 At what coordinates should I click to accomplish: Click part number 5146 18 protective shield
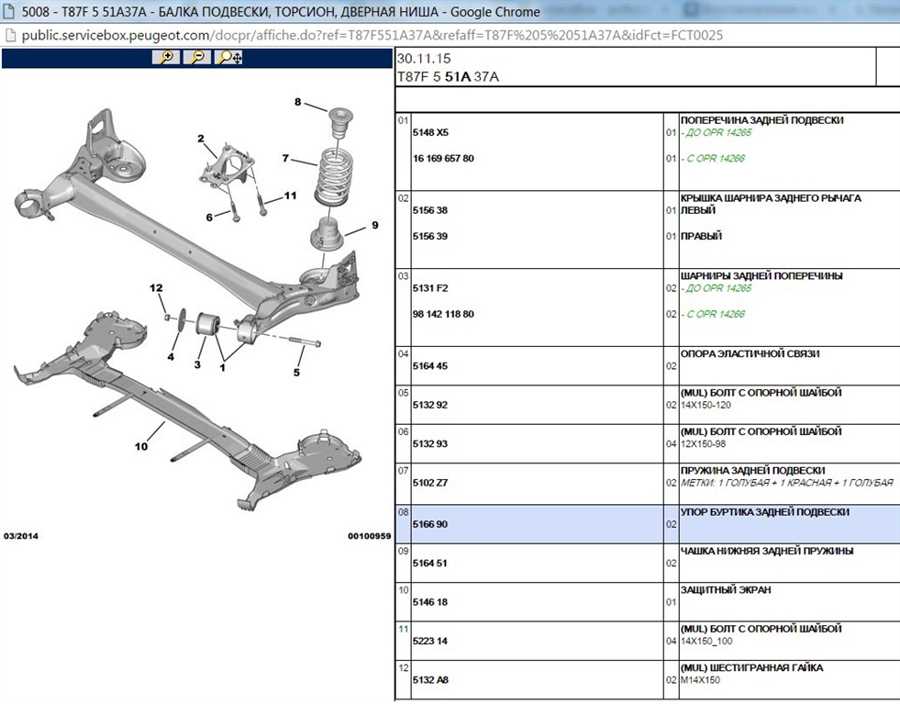(x=430, y=602)
